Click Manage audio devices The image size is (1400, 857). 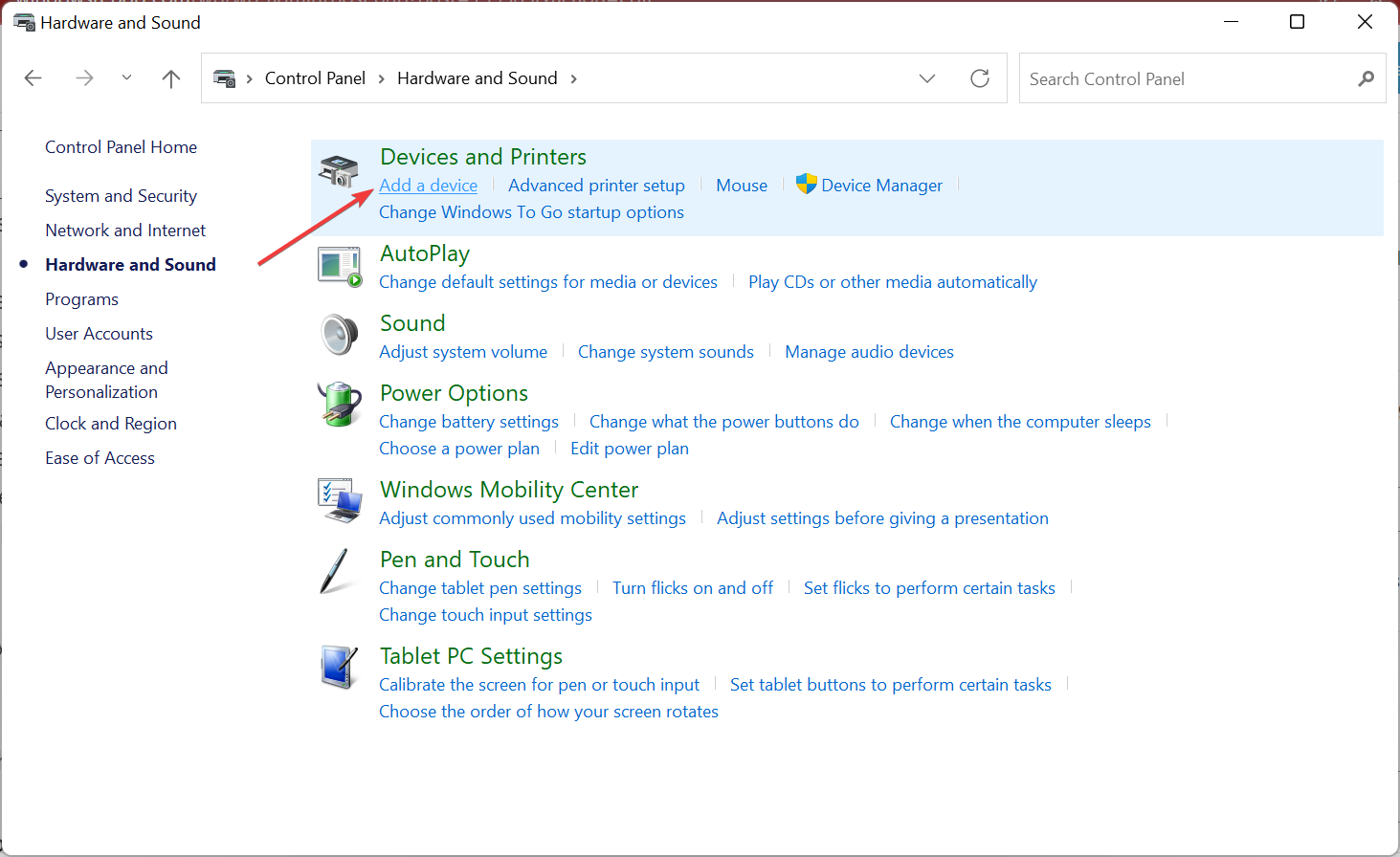(869, 352)
